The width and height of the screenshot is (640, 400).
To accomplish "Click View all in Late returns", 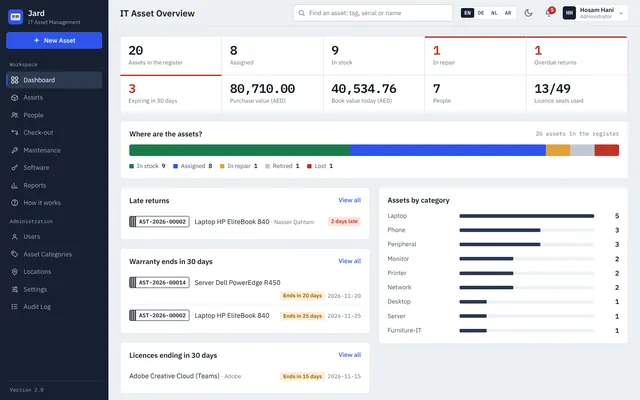I will pos(349,200).
